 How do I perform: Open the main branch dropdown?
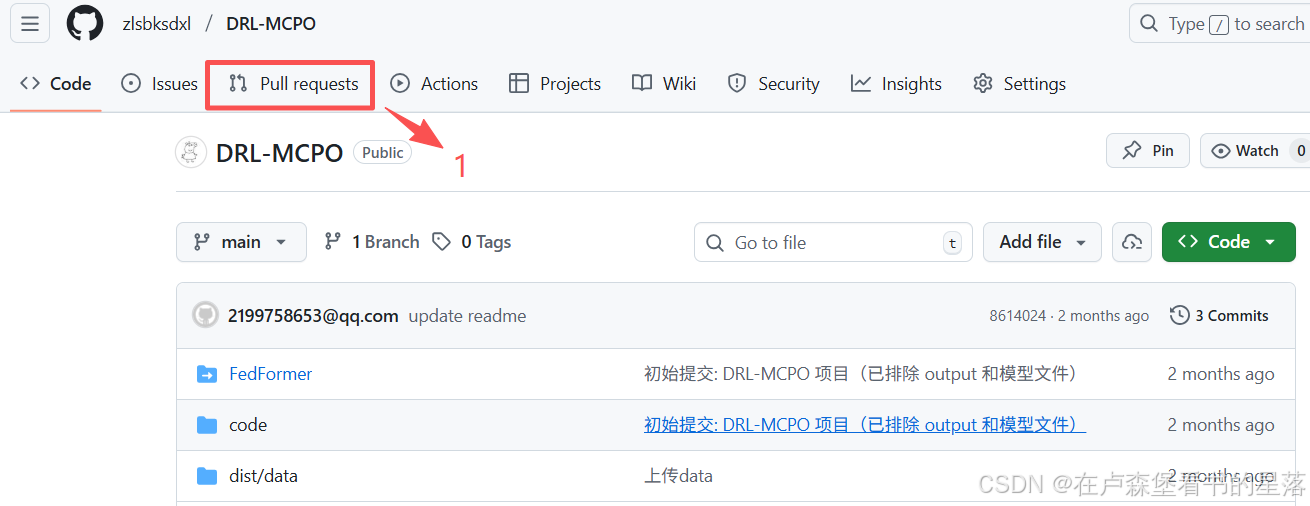click(241, 242)
